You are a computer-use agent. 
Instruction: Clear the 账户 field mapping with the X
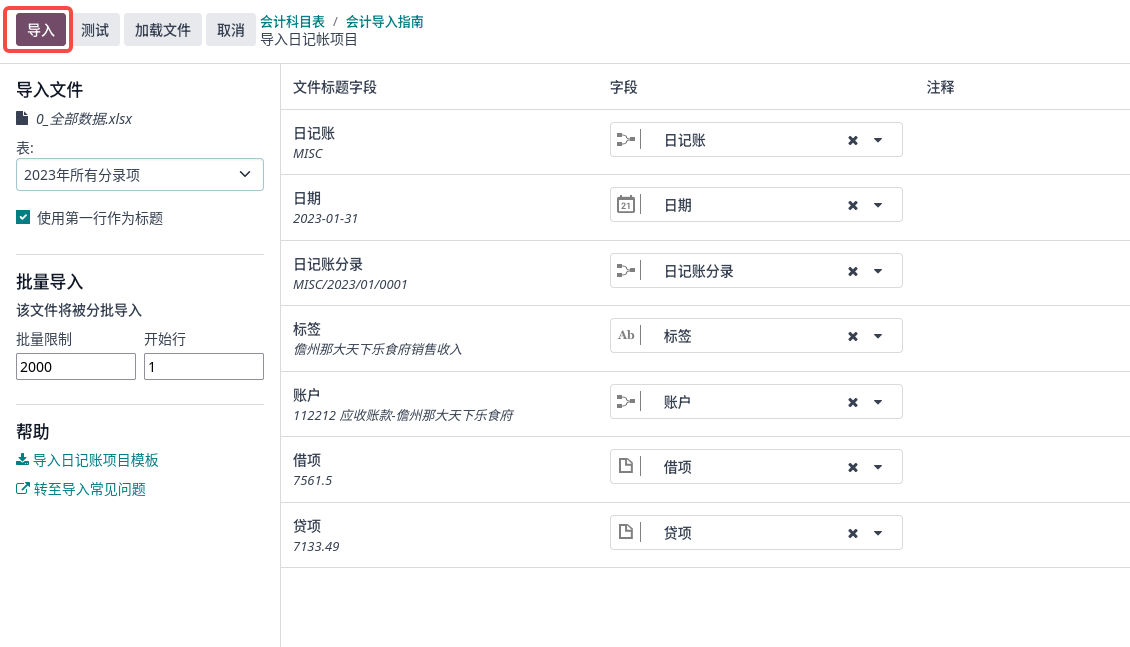(853, 403)
